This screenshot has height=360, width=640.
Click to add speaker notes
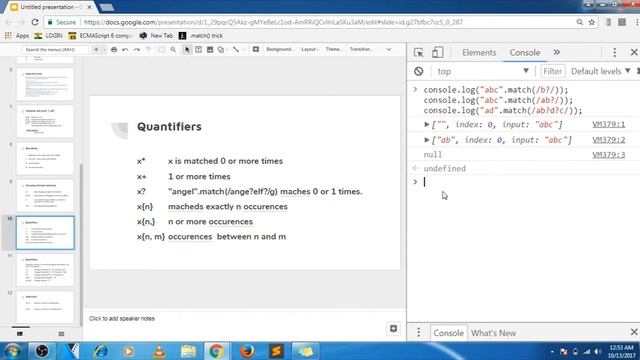point(122,318)
